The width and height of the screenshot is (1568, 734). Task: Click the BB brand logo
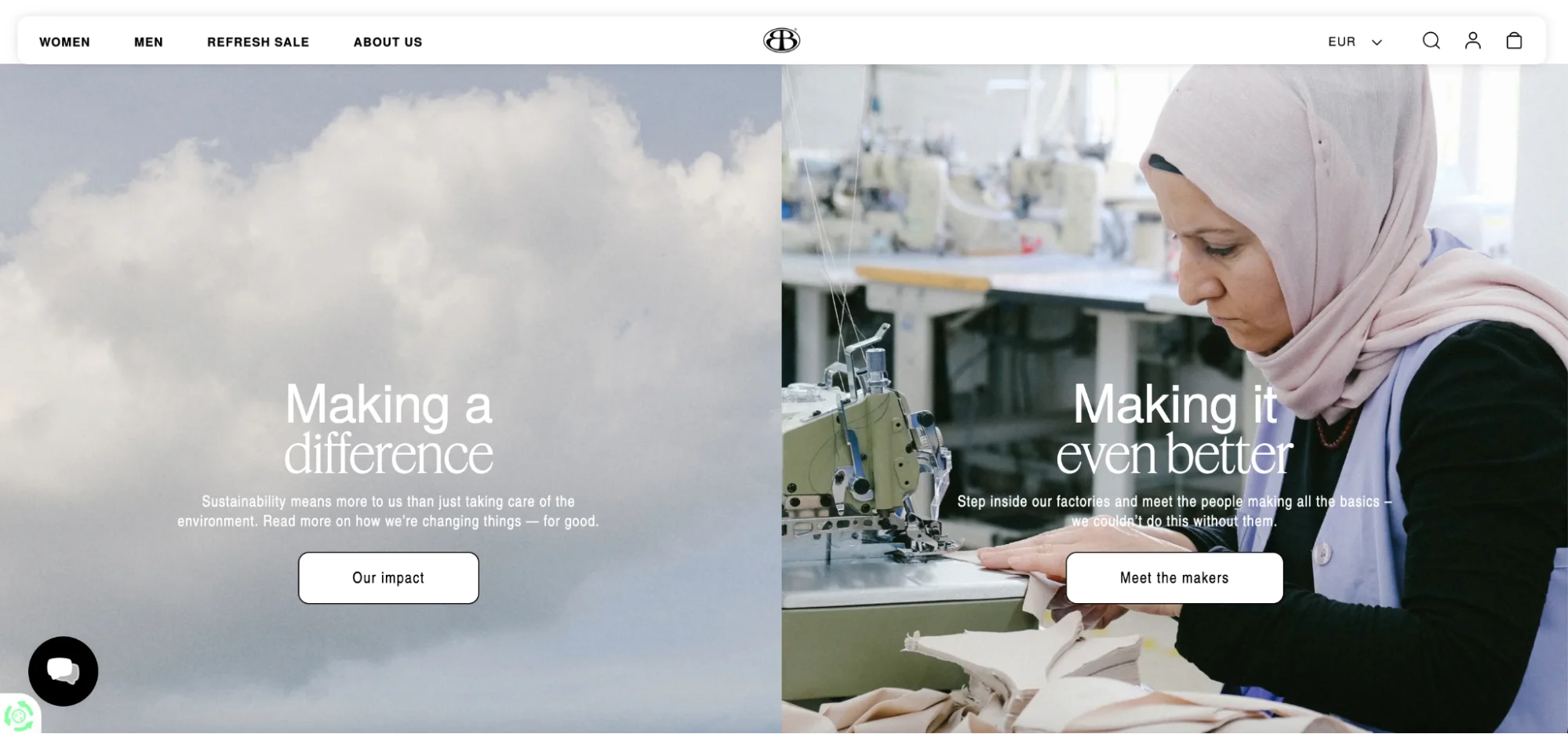click(781, 40)
